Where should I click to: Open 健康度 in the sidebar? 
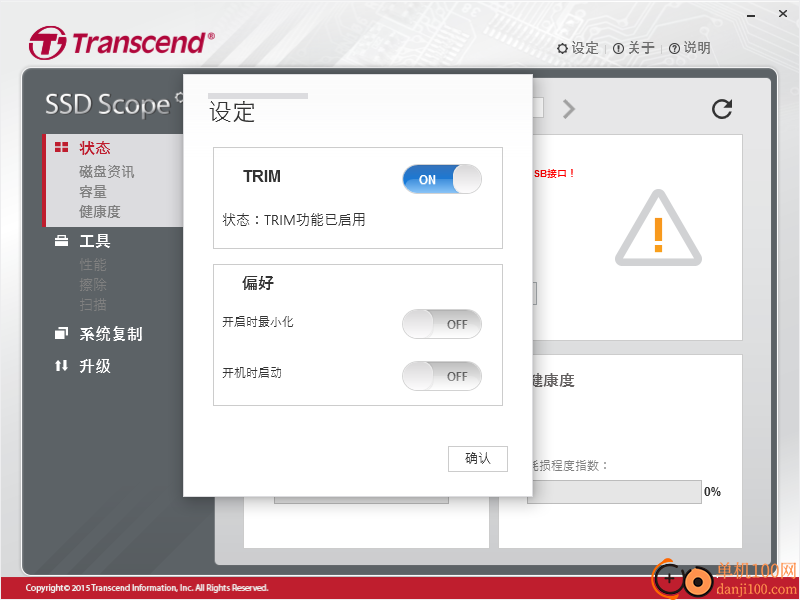[x=100, y=211]
